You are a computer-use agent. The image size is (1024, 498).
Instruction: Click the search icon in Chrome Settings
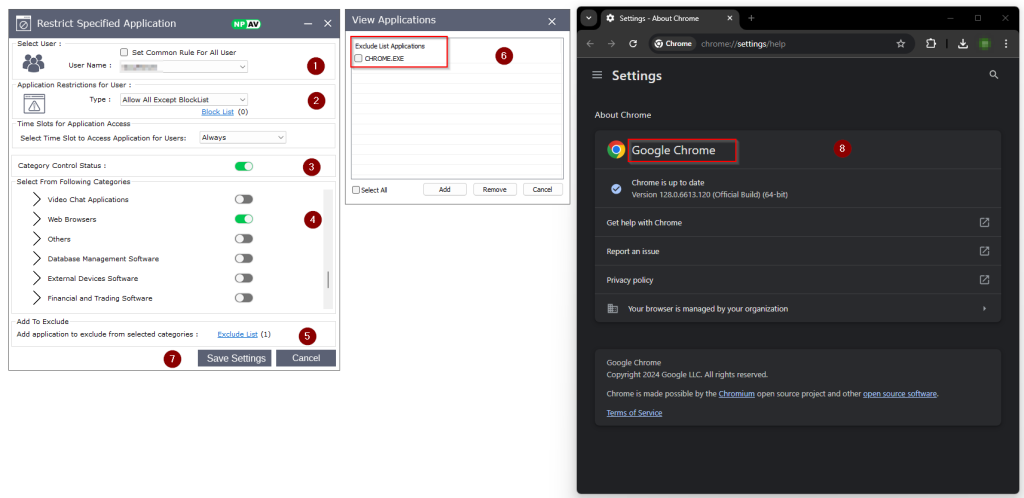pyautogui.click(x=993, y=75)
